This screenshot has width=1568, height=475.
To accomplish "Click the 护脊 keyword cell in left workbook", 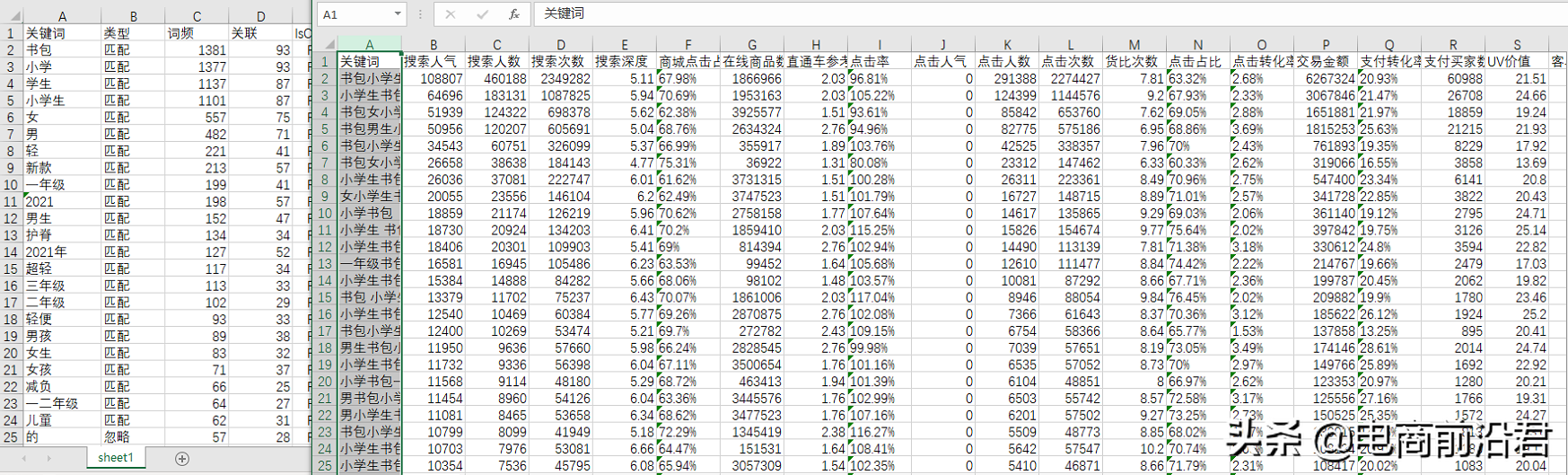I will tap(62, 235).
